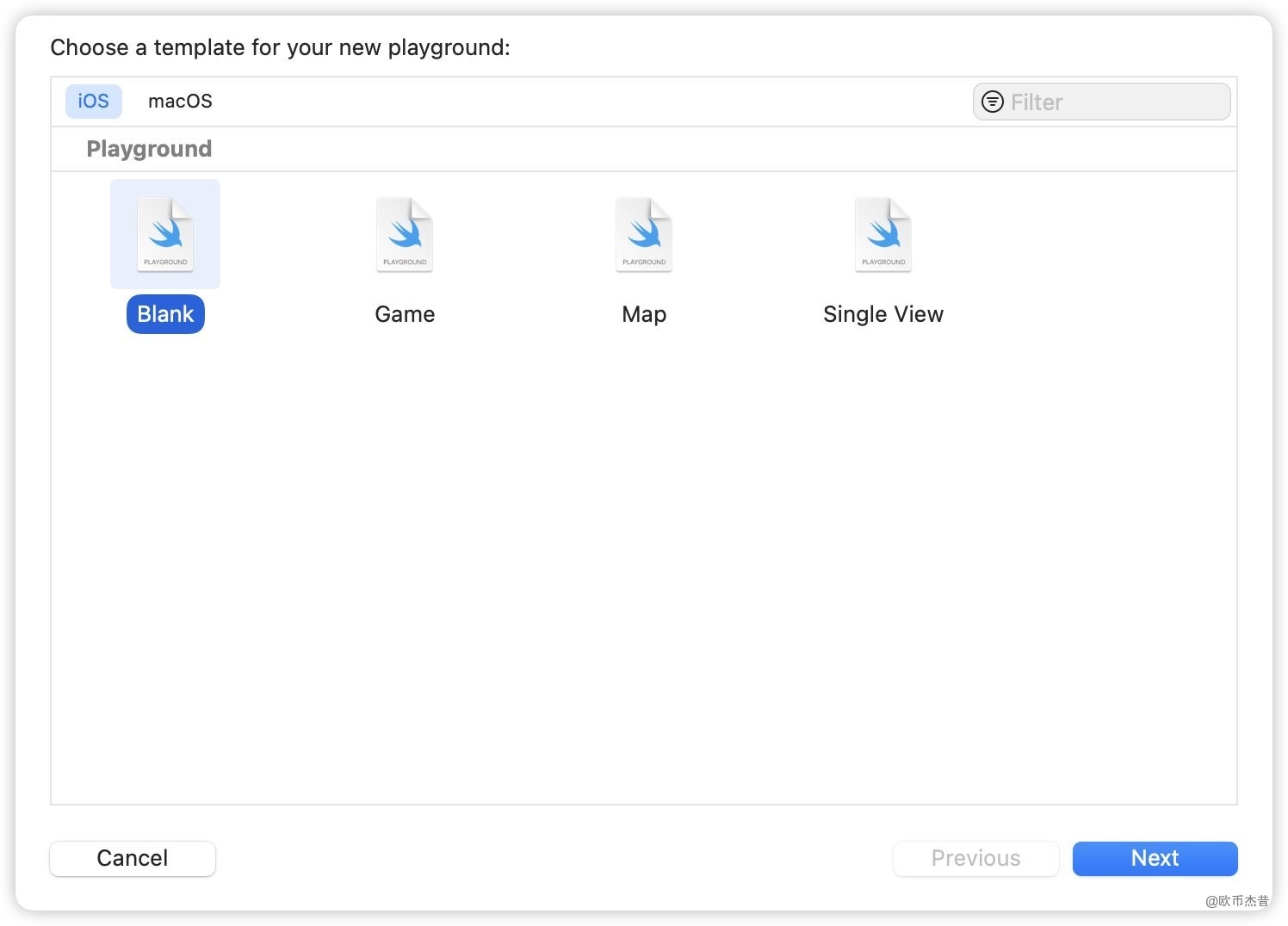The height and width of the screenshot is (926, 1288).
Task: Click empty area below the template icons
Action: (644, 559)
